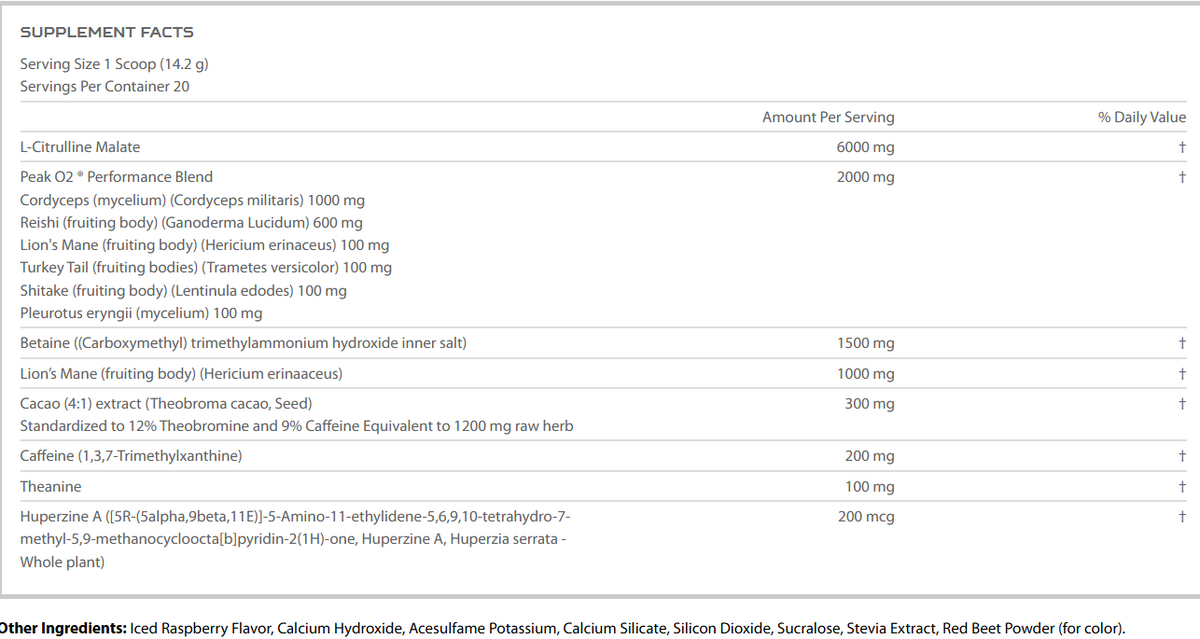Click the "Other Ingredients:" bold label
The image size is (1200, 639).
(63, 629)
